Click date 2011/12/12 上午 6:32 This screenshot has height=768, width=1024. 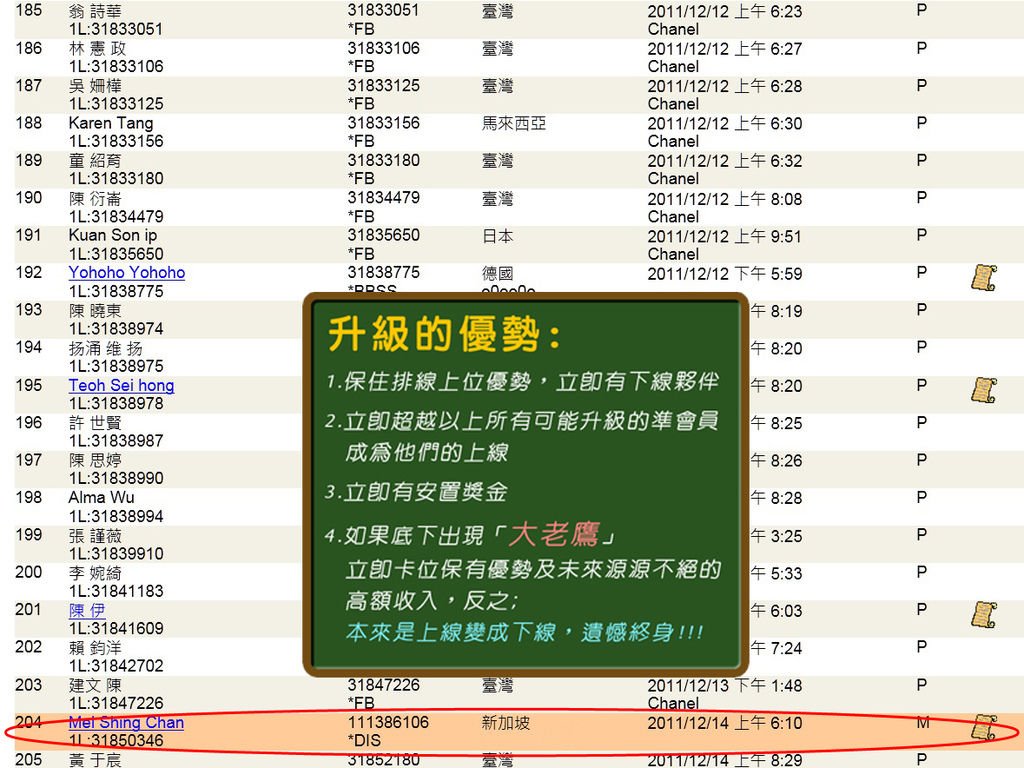pos(724,161)
